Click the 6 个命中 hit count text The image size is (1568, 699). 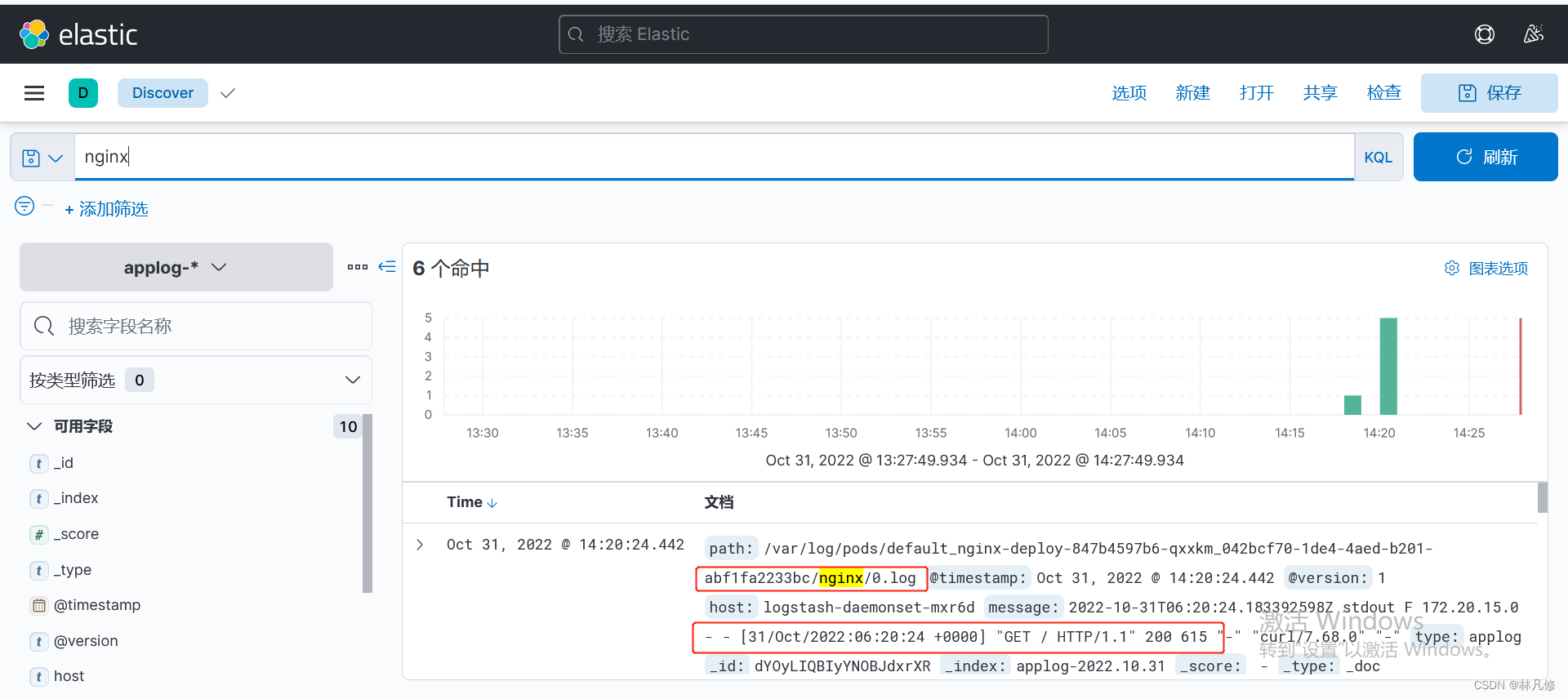click(x=451, y=269)
